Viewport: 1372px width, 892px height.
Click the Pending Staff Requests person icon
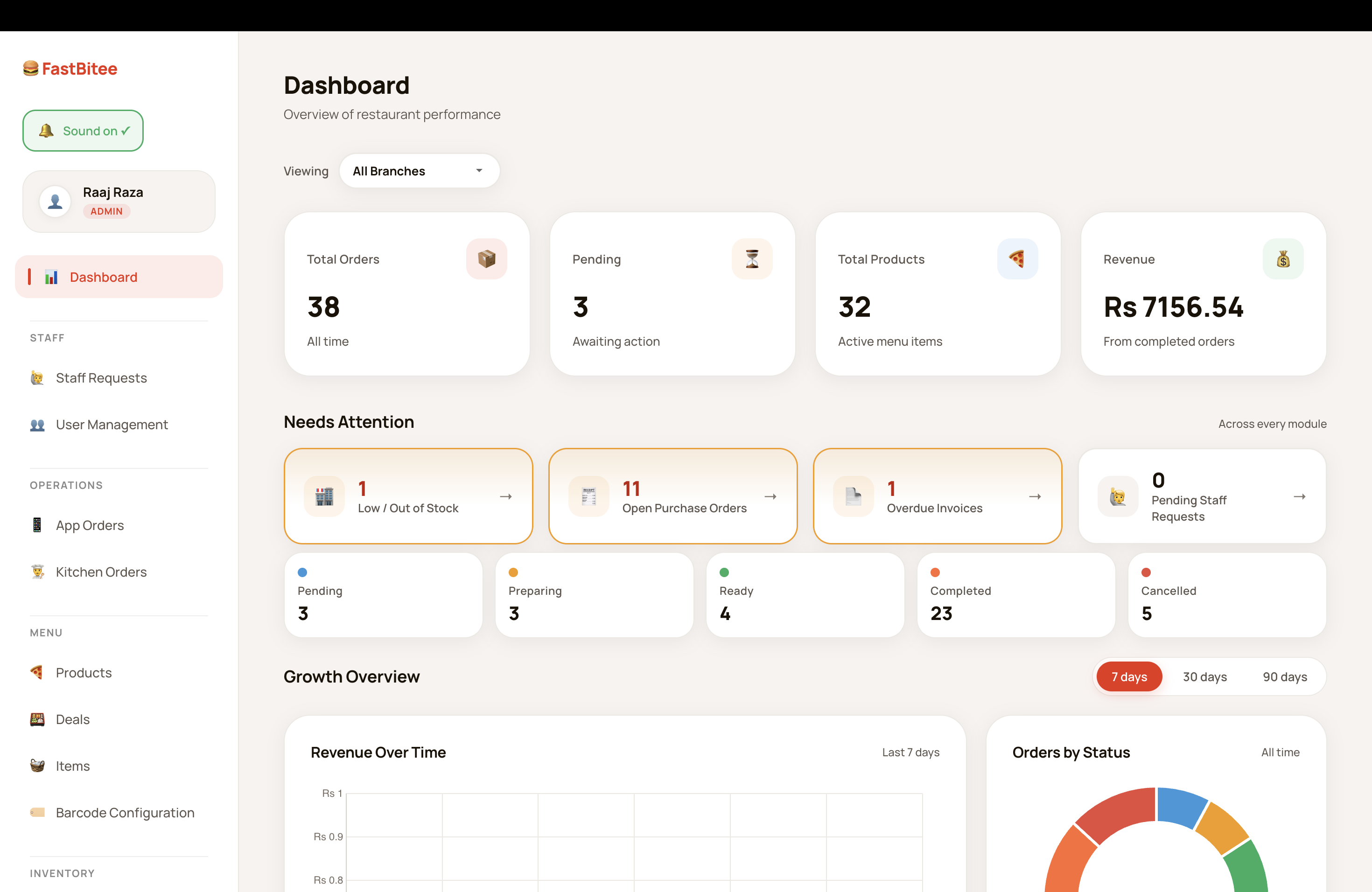click(x=1118, y=496)
